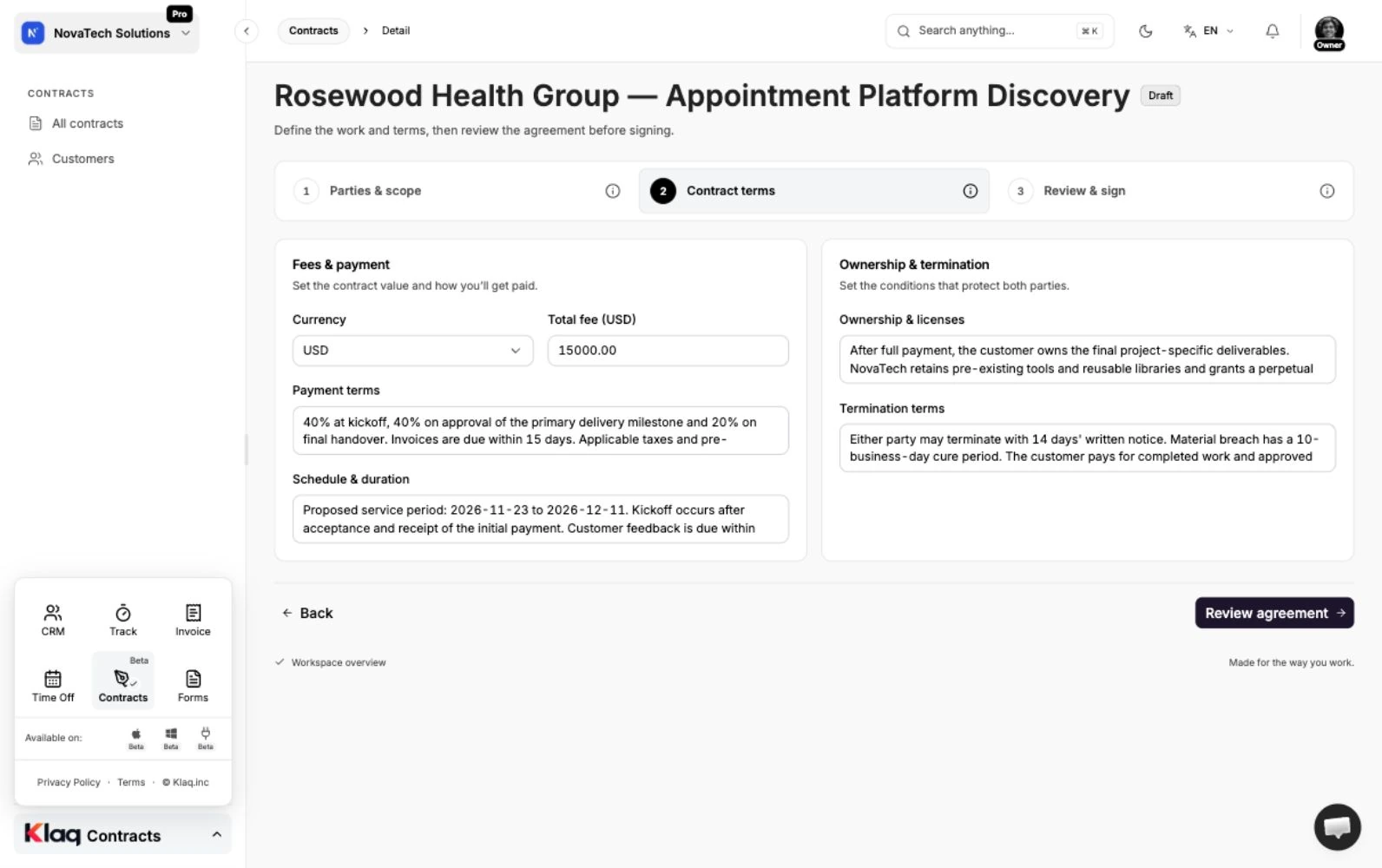
Task: Show info for Review & sign step
Action: (x=1327, y=191)
